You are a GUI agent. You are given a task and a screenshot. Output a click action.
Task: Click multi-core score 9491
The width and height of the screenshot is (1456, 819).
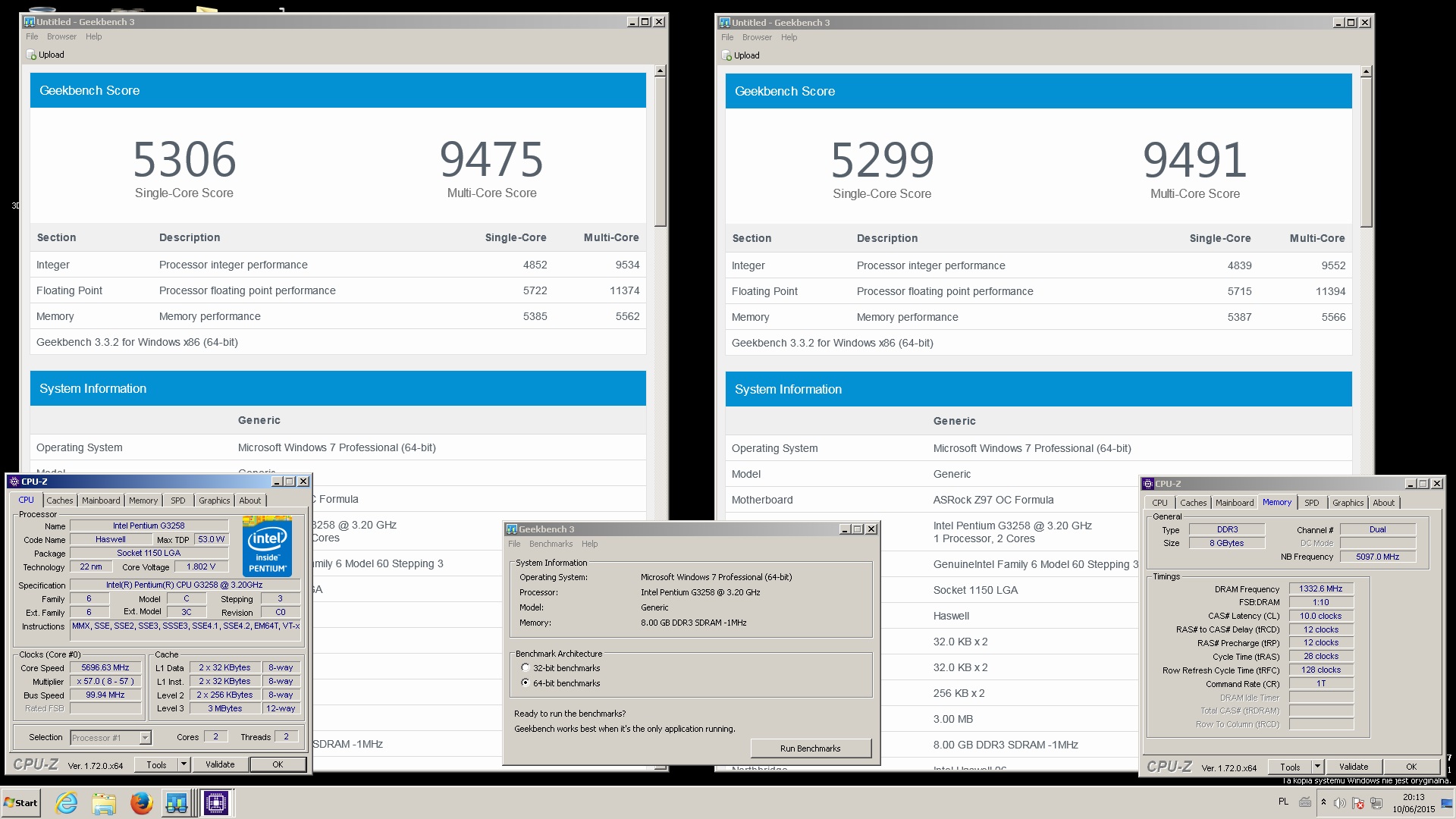pyautogui.click(x=1195, y=160)
